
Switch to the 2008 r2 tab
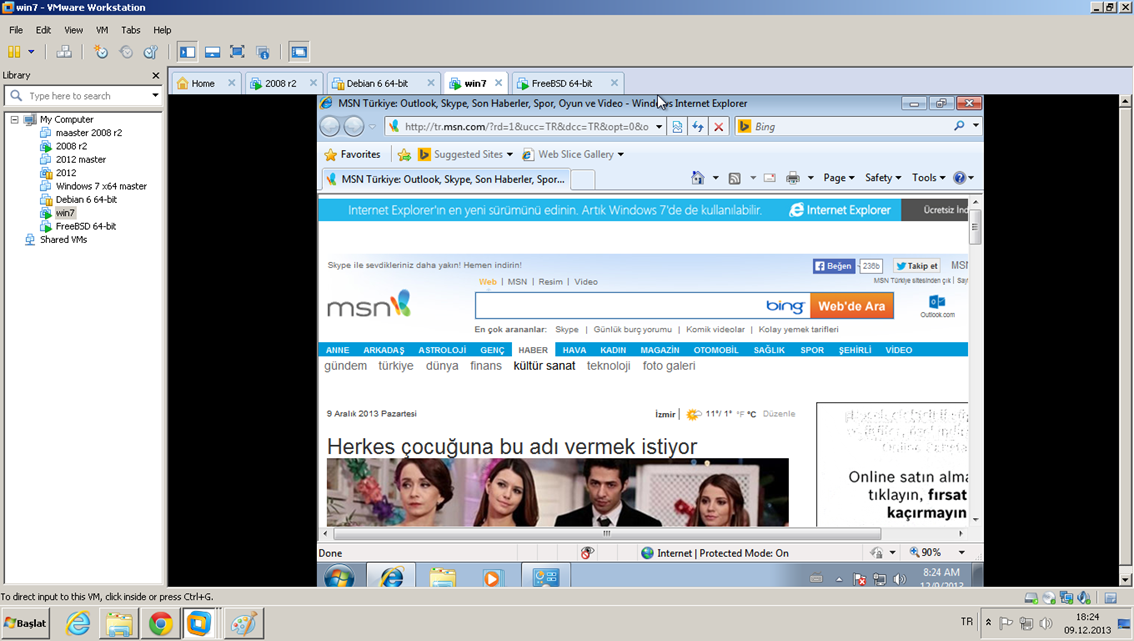(x=281, y=83)
